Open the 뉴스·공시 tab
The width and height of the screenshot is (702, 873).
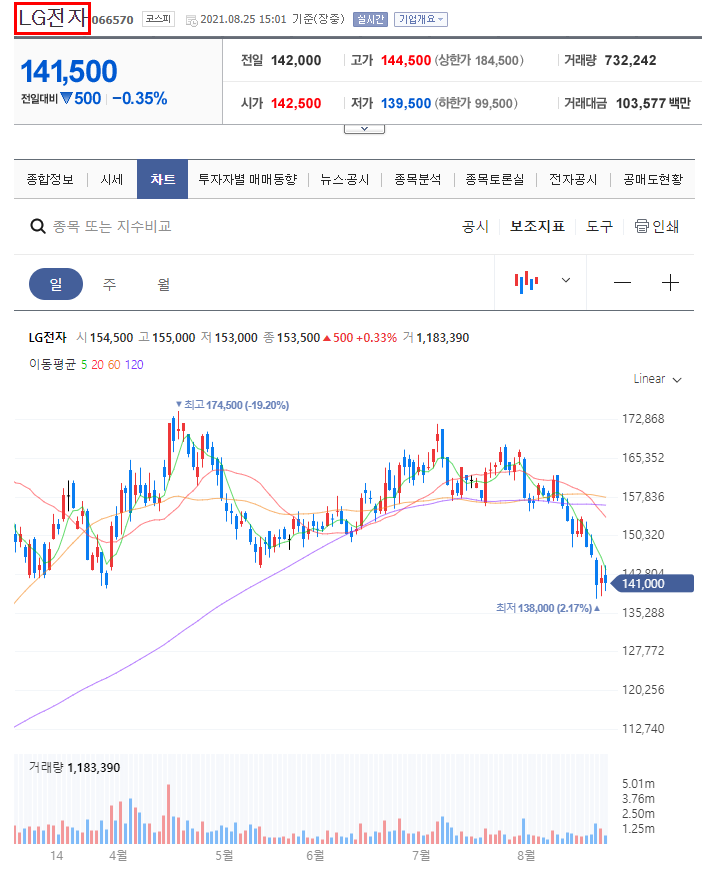[345, 179]
